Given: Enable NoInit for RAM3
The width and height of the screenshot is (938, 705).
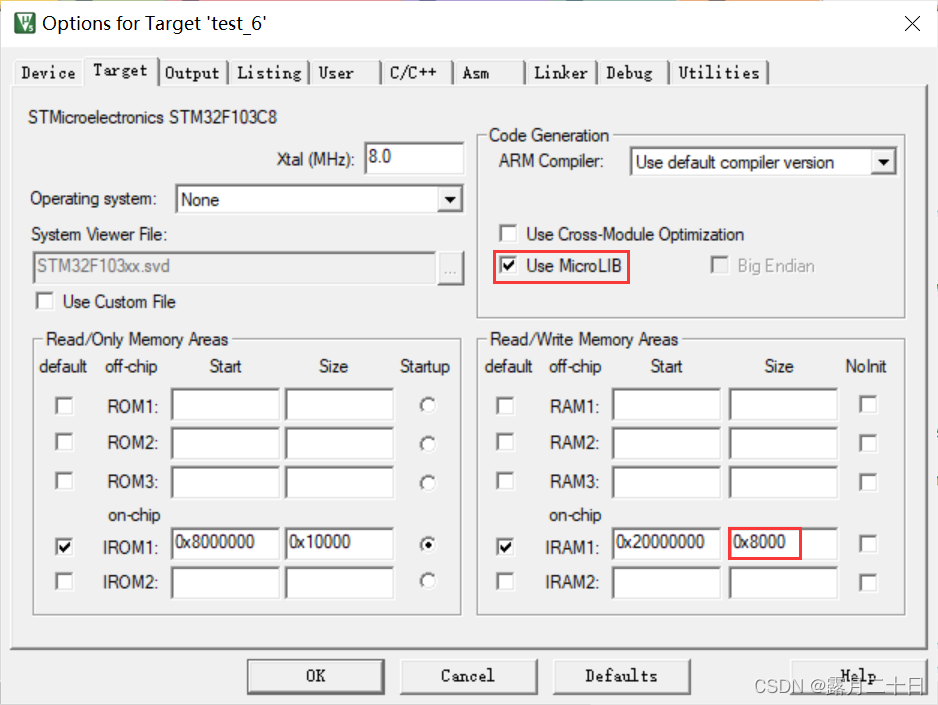Looking at the screenshot, I should click(x=868, y=482).
